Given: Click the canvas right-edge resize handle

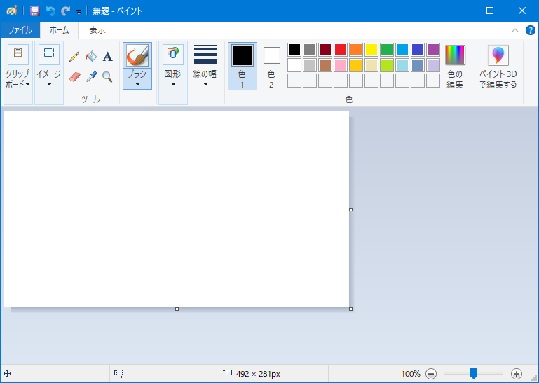Looking at the screenshot, I should click(x=351, y=209).
